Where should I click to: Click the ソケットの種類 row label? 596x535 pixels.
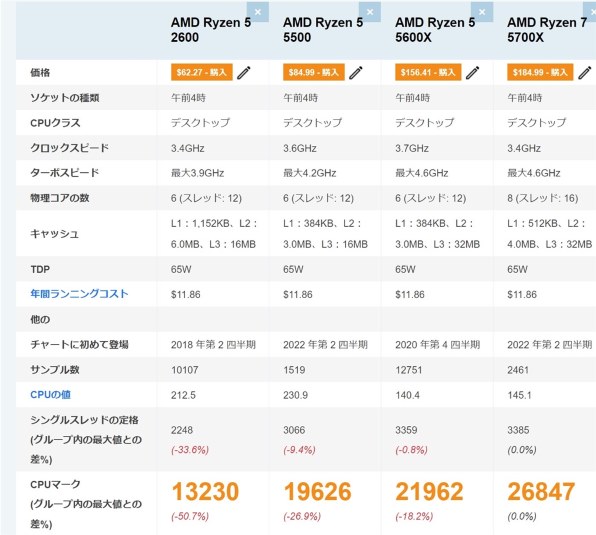click(x=65, y=98)
